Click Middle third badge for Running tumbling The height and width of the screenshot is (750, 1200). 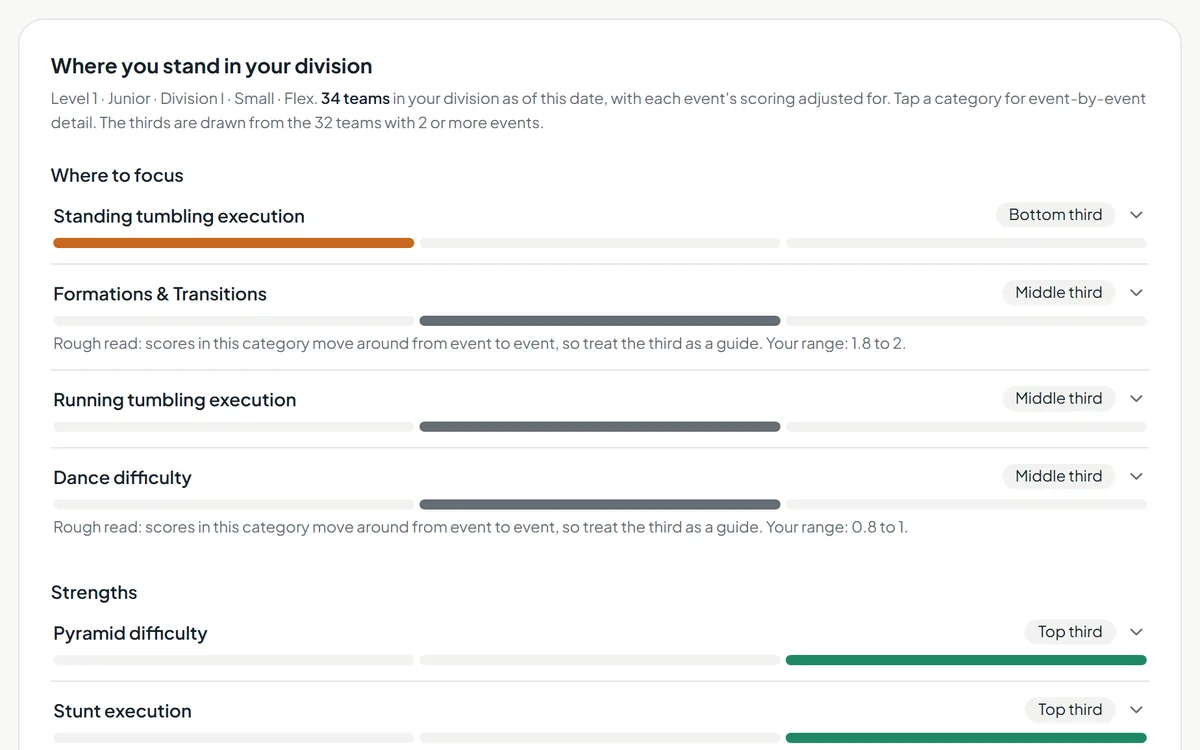click(x=1058, y=399)
